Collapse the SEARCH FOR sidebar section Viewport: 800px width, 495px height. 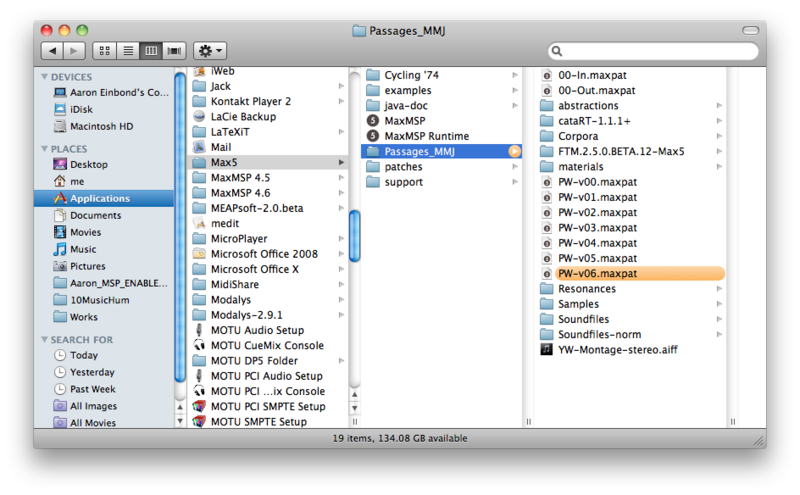45,339
